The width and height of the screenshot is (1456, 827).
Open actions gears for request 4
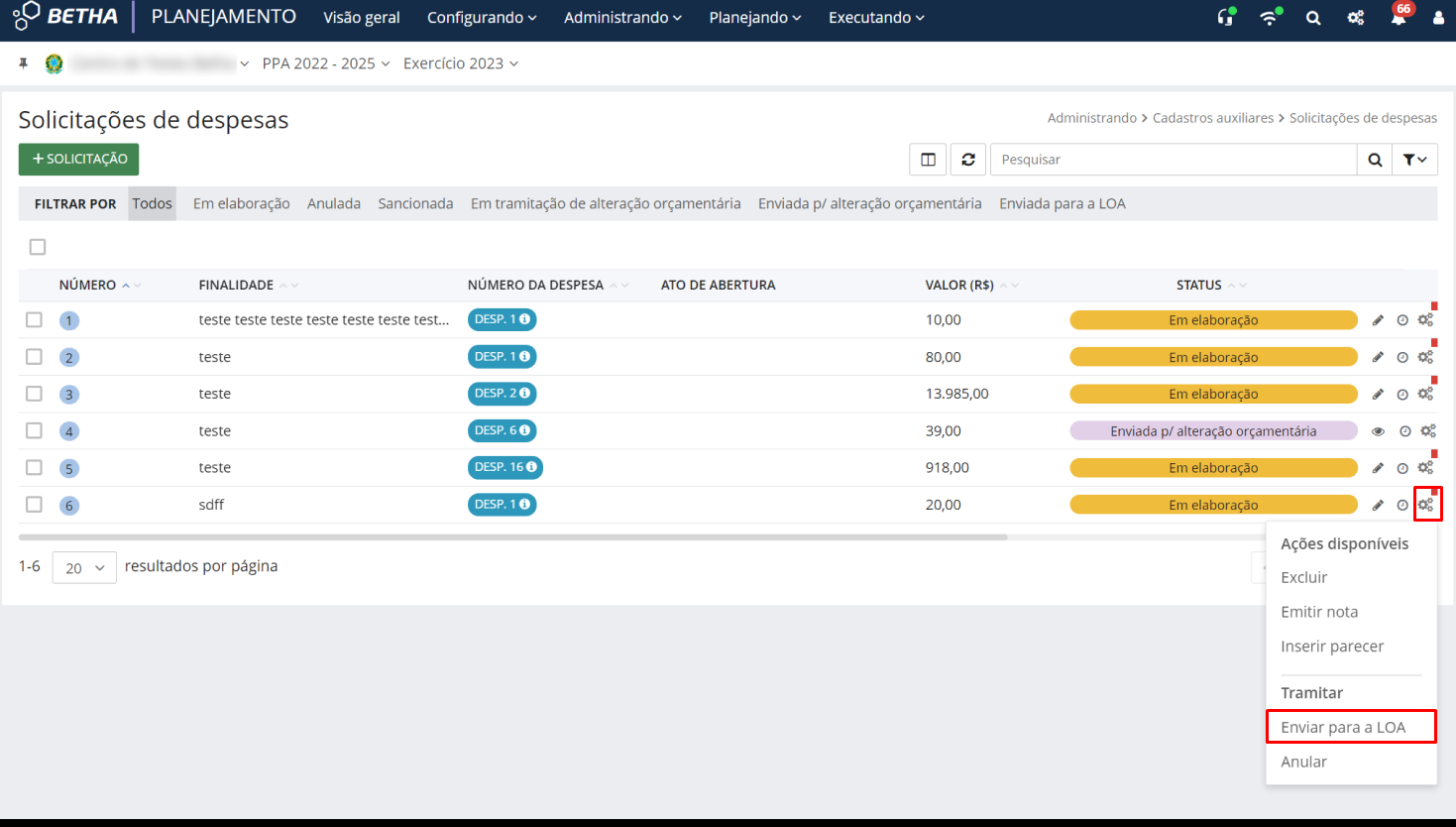[1428, 431]
